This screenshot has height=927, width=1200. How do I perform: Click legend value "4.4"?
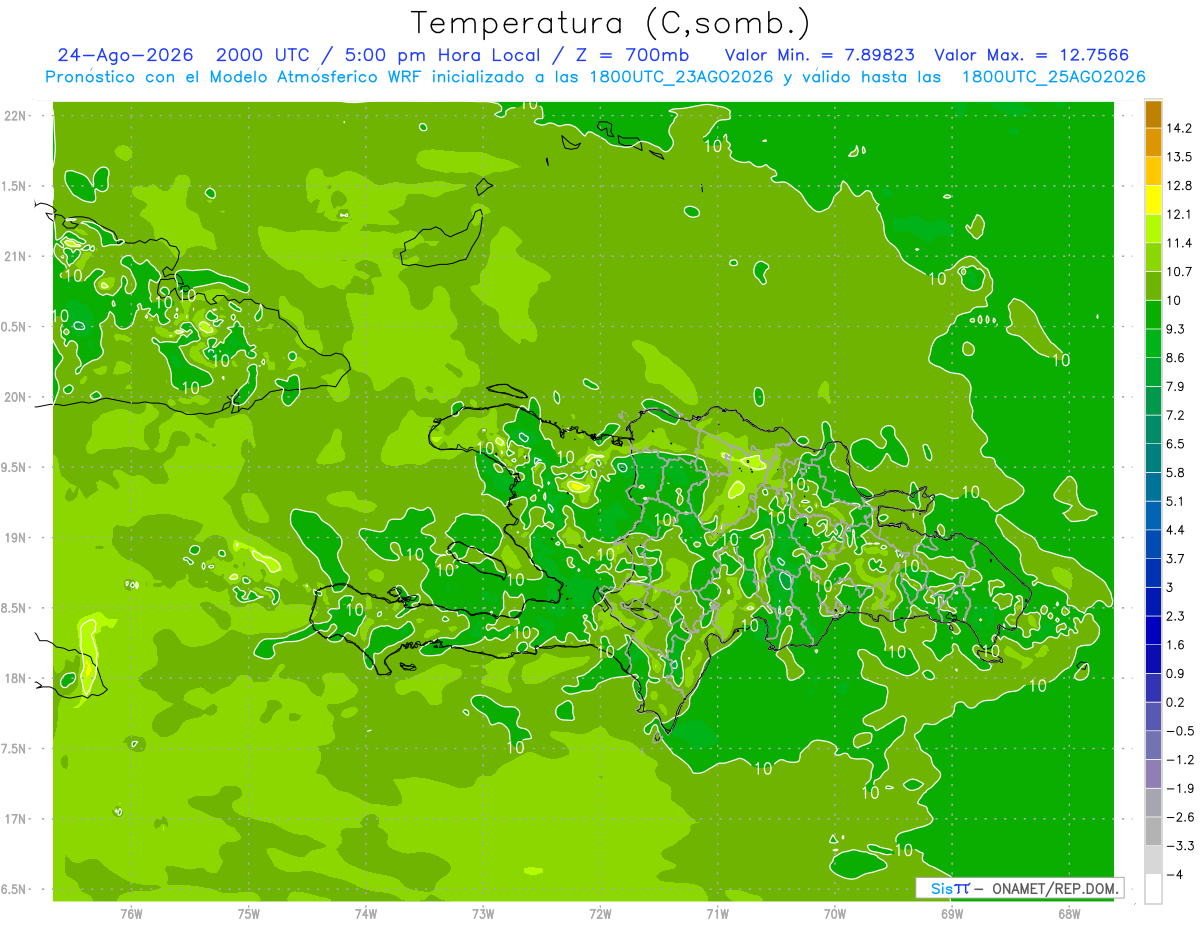pyautogui.click(x=1176, y=530)
